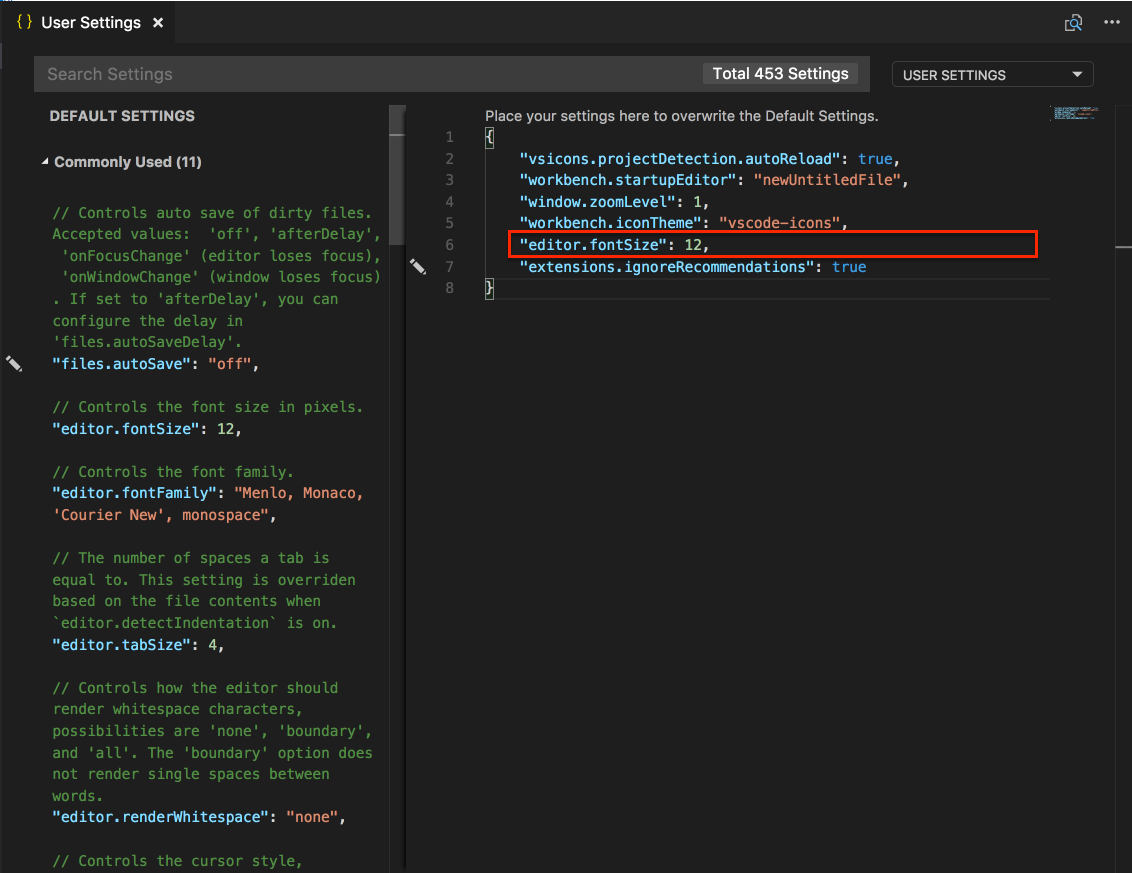Click the braces icon on User Settings tab
The height and width of the screenshot is (873, 1132).
25,22
